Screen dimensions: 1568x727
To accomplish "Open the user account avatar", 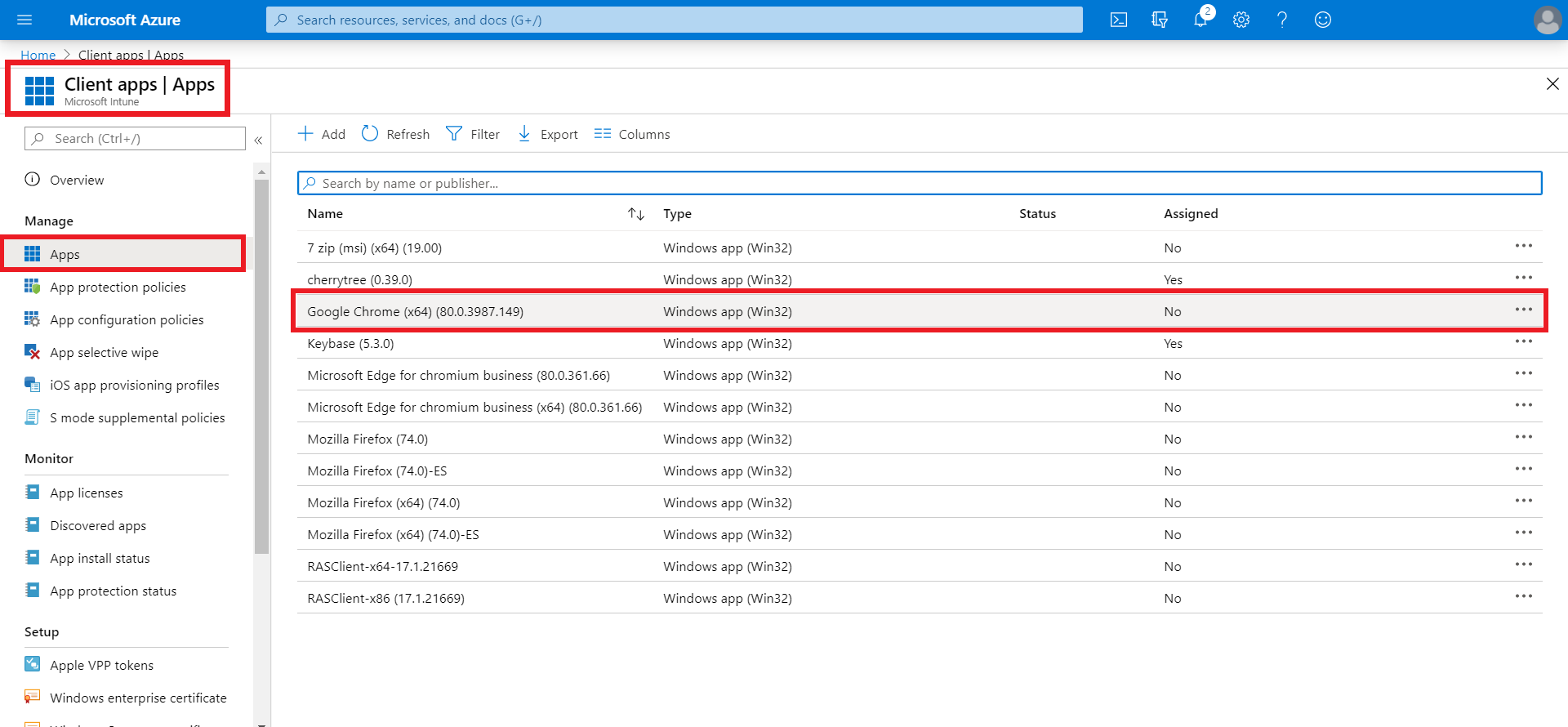I will pyautogui.click(x=1547, y=20).
